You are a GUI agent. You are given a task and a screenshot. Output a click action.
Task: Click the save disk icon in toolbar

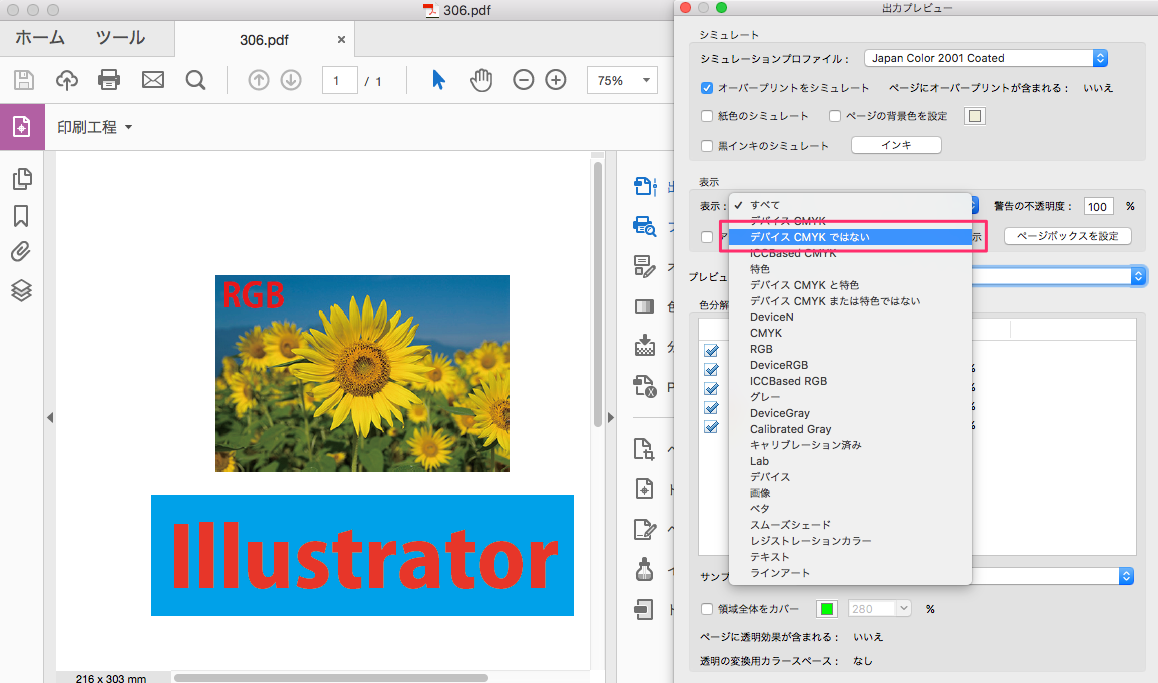(24, 80)
